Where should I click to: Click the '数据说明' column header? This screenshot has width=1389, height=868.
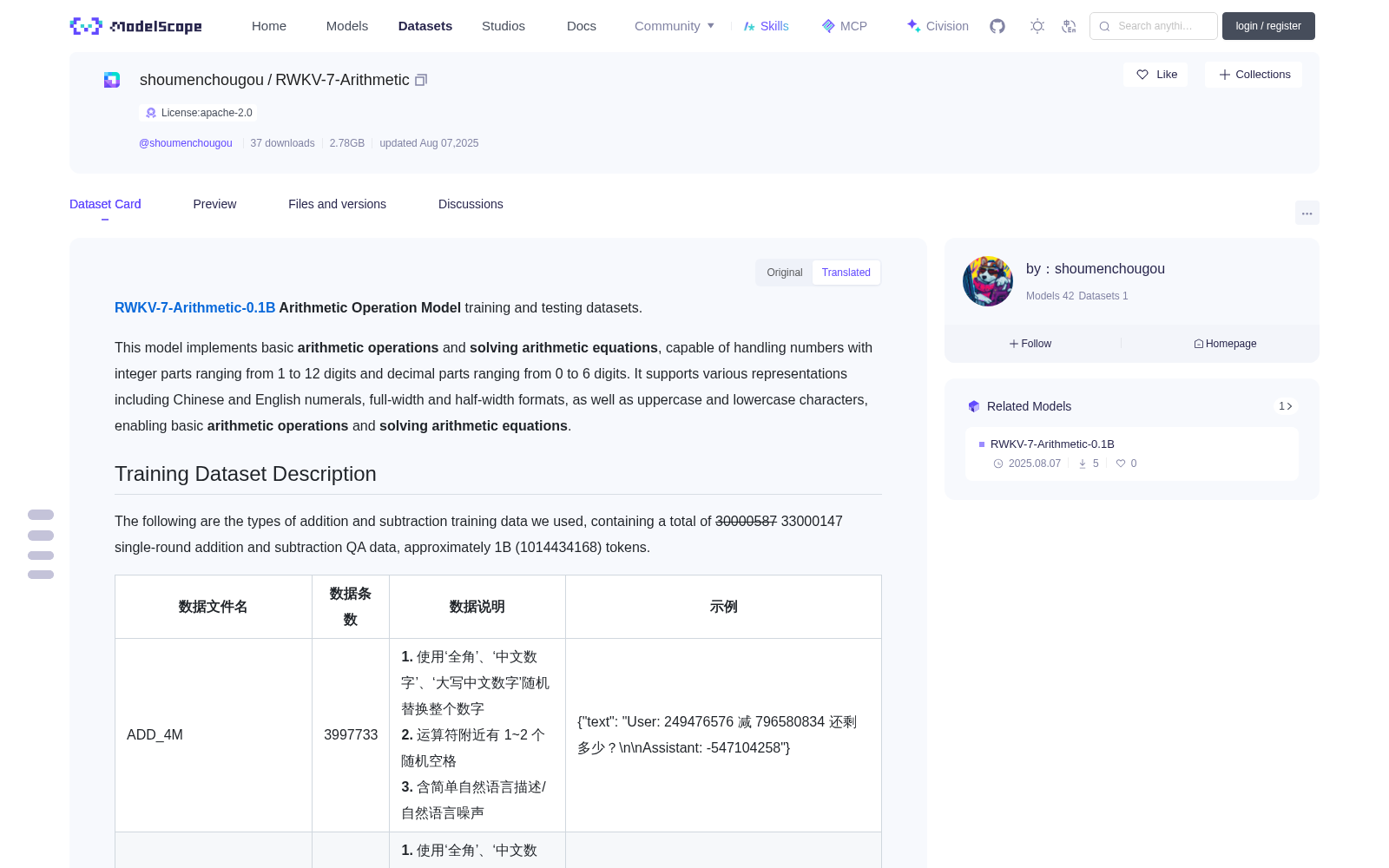click(477, 607)
